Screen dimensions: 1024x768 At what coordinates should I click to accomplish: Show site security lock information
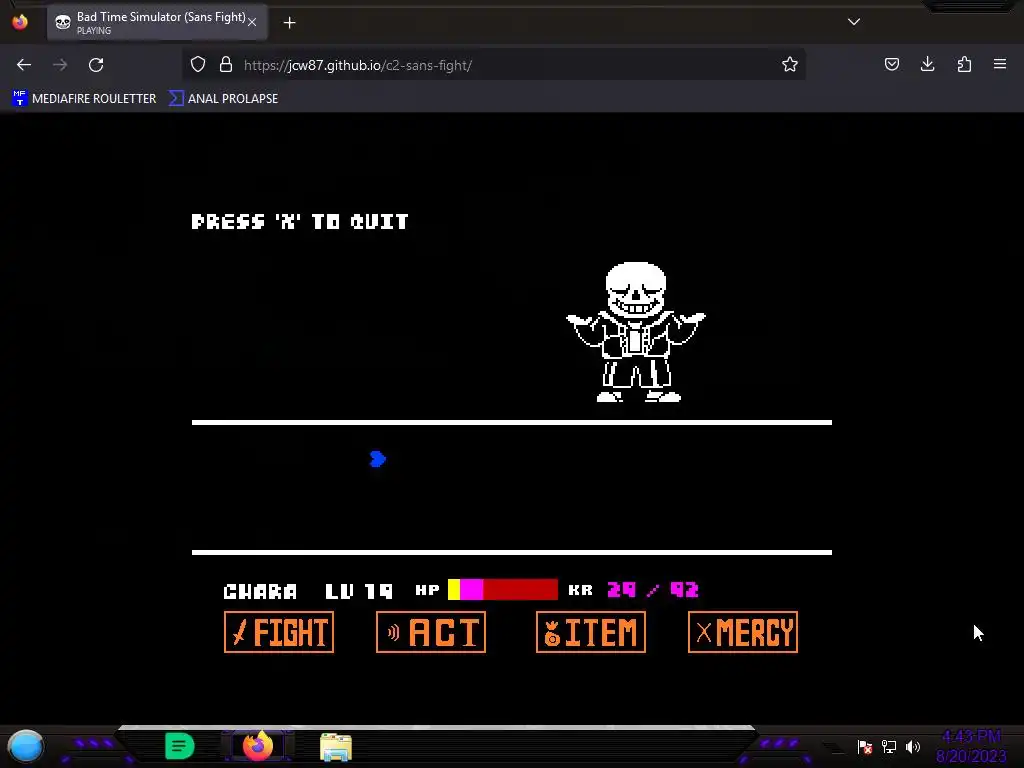click(x=226, y=64)
